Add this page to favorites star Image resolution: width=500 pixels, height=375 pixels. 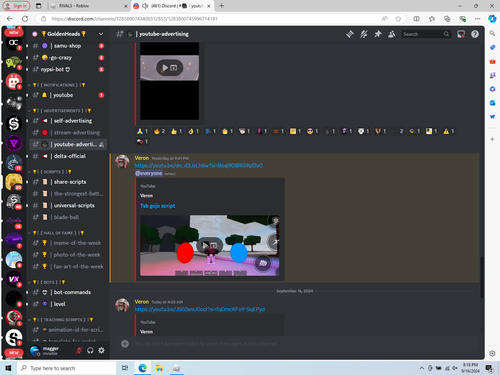point(398,19)
